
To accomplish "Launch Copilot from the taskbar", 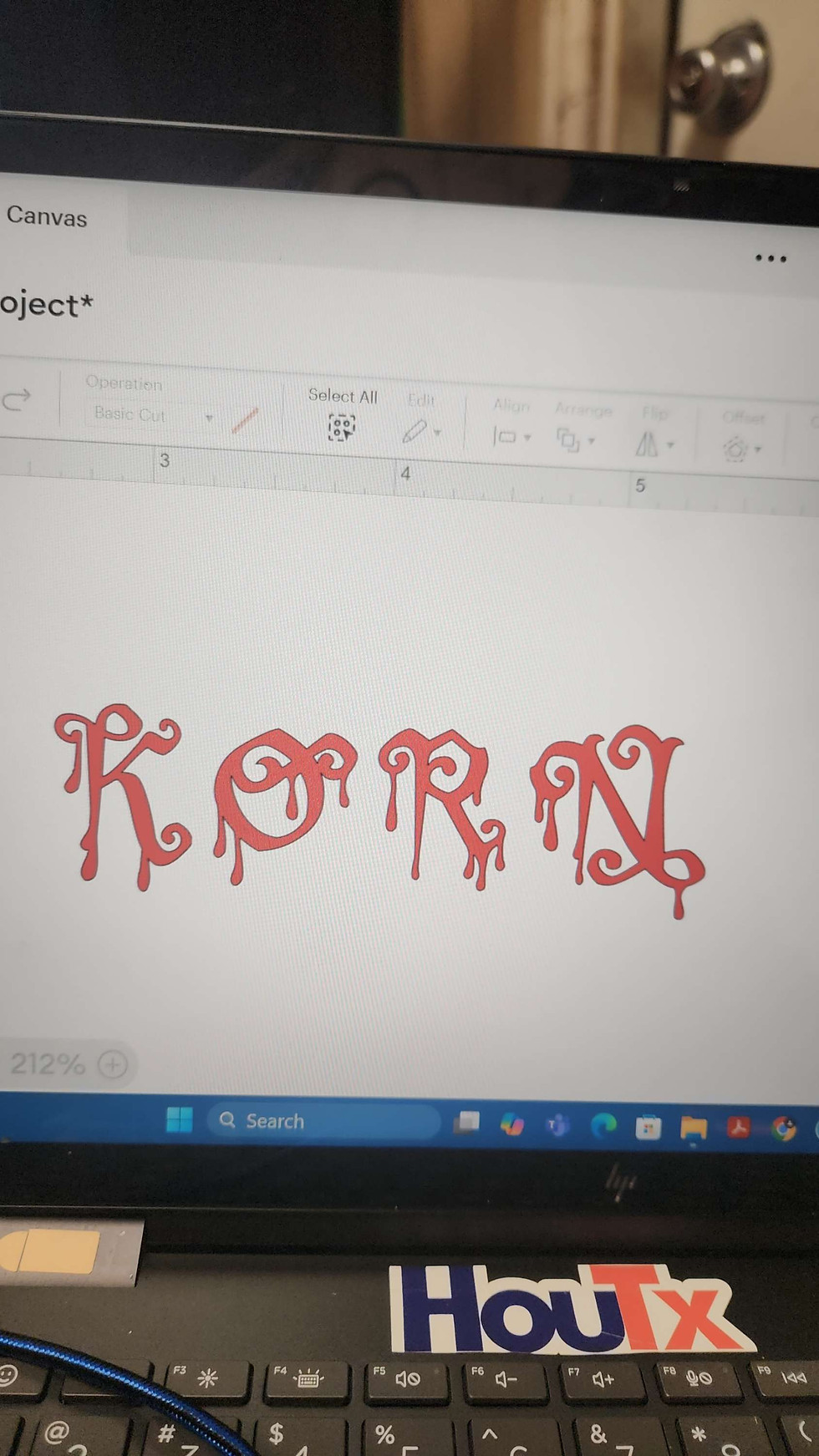I will (511, 1124).
